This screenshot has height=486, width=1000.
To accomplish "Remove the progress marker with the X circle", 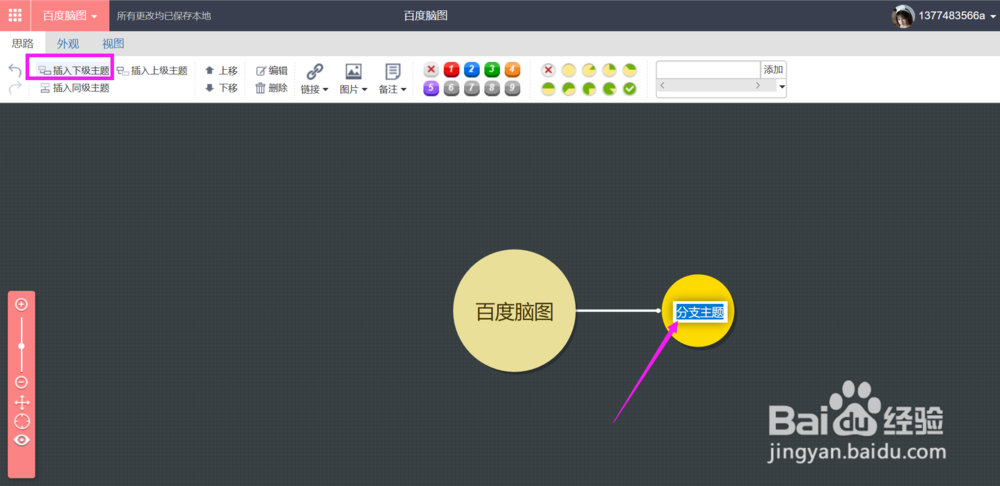I will coord(548,70).
